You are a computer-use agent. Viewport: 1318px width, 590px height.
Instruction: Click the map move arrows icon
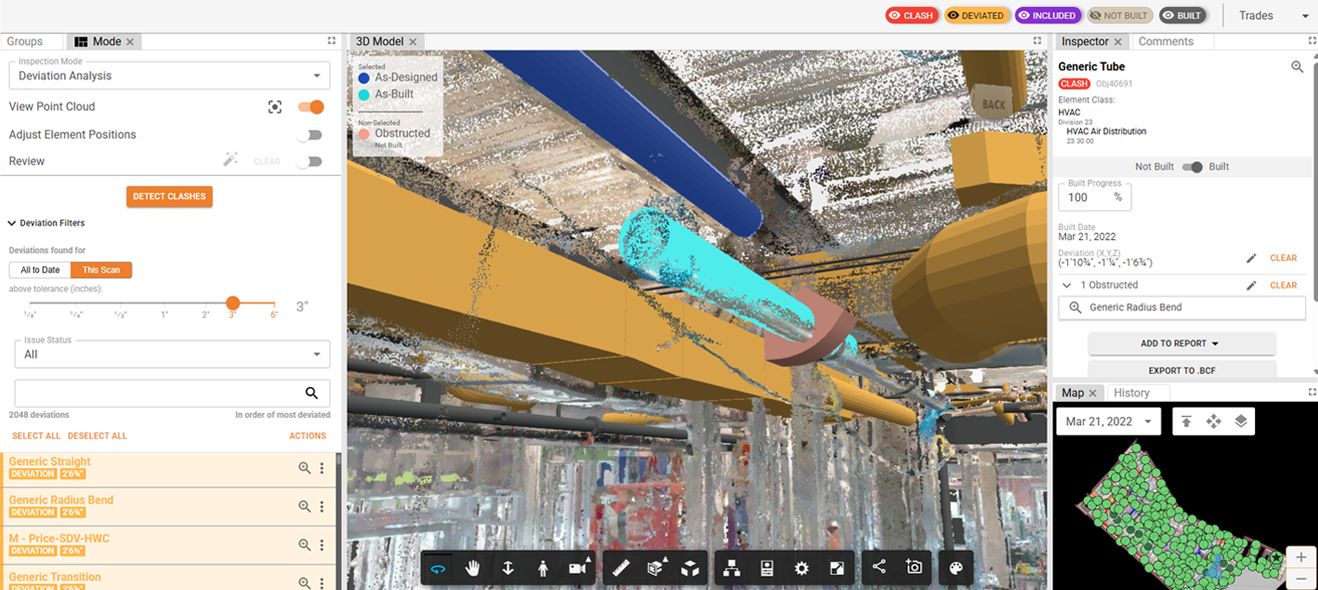1214,421
